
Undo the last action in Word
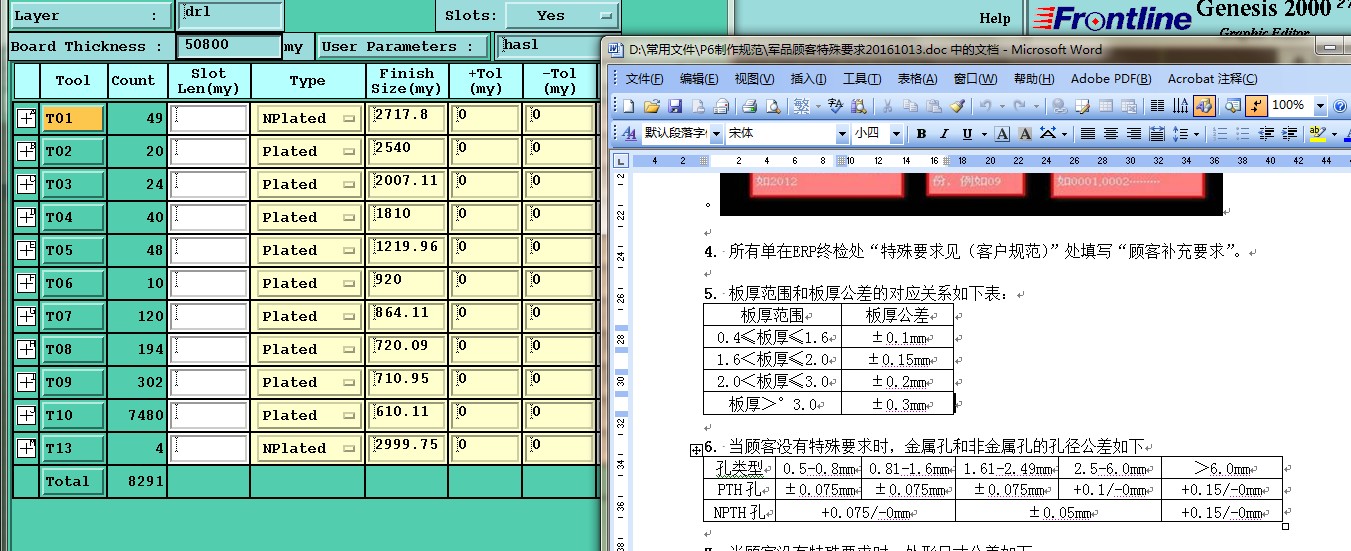pyautogui.click(x=985, y=105)
